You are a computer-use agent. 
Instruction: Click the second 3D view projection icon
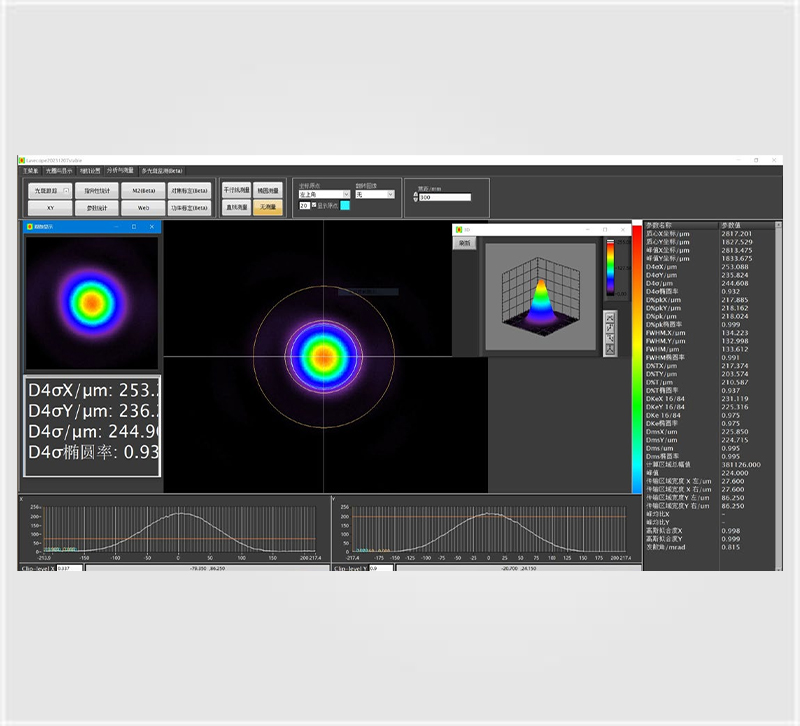[x=610, y=328]
